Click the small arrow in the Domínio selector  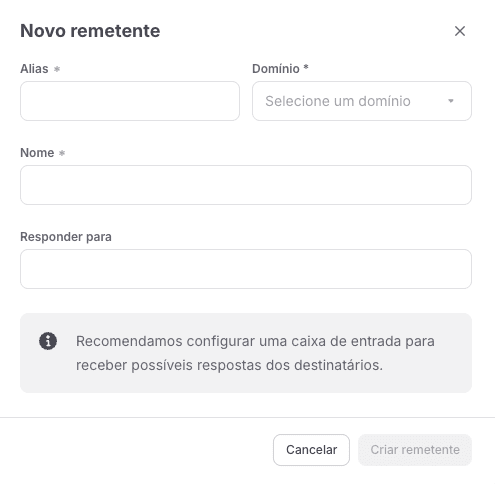[x=451, y=101]
